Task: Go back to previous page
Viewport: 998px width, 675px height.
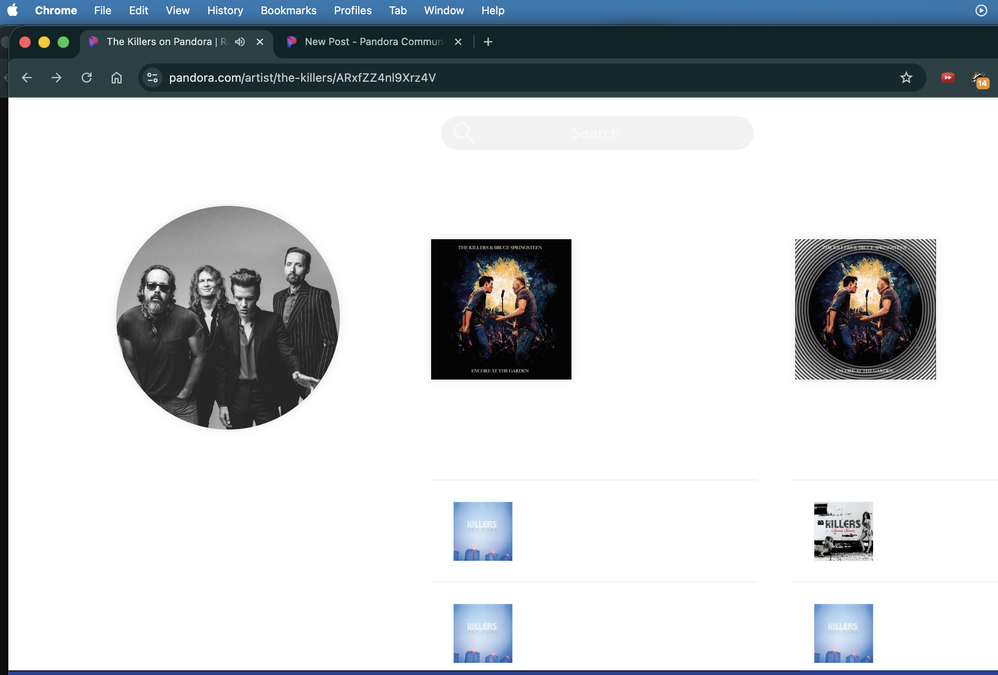Action: coord(27,78)
